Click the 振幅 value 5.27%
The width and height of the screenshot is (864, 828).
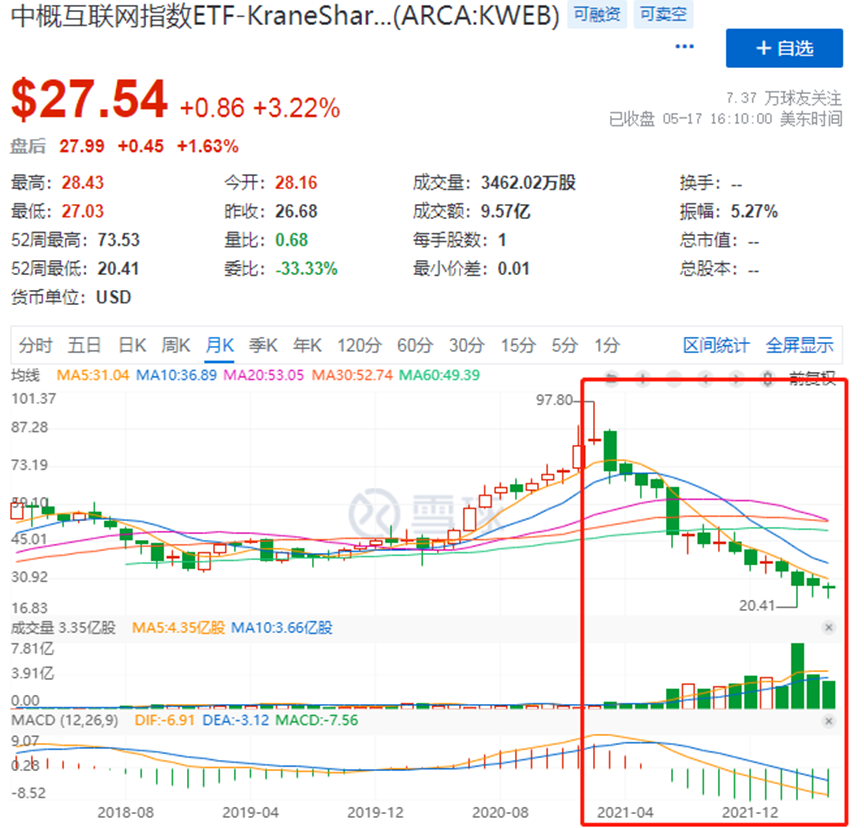click(754, 211)
